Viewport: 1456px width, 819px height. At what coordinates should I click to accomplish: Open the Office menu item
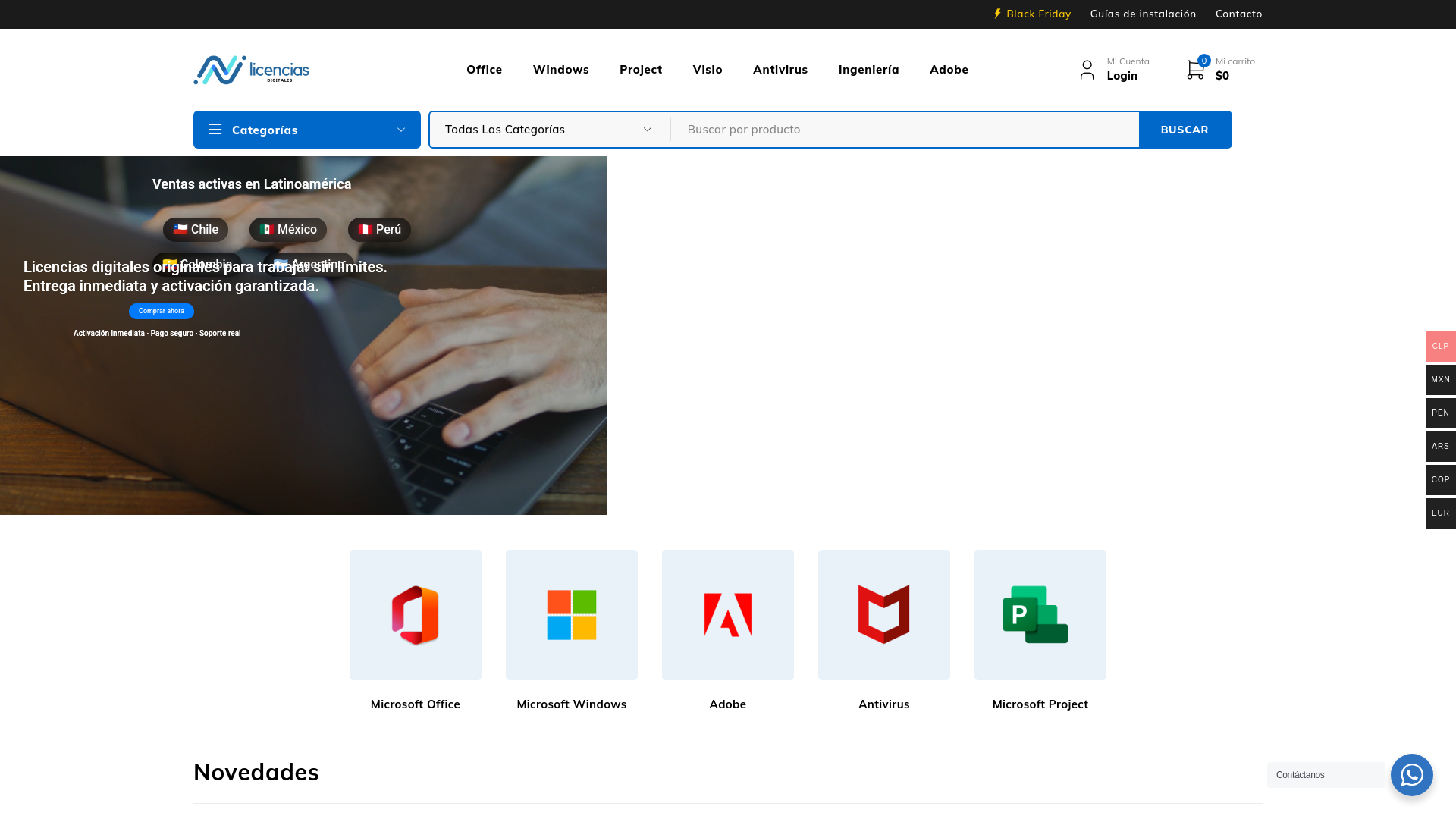[484, 70]
